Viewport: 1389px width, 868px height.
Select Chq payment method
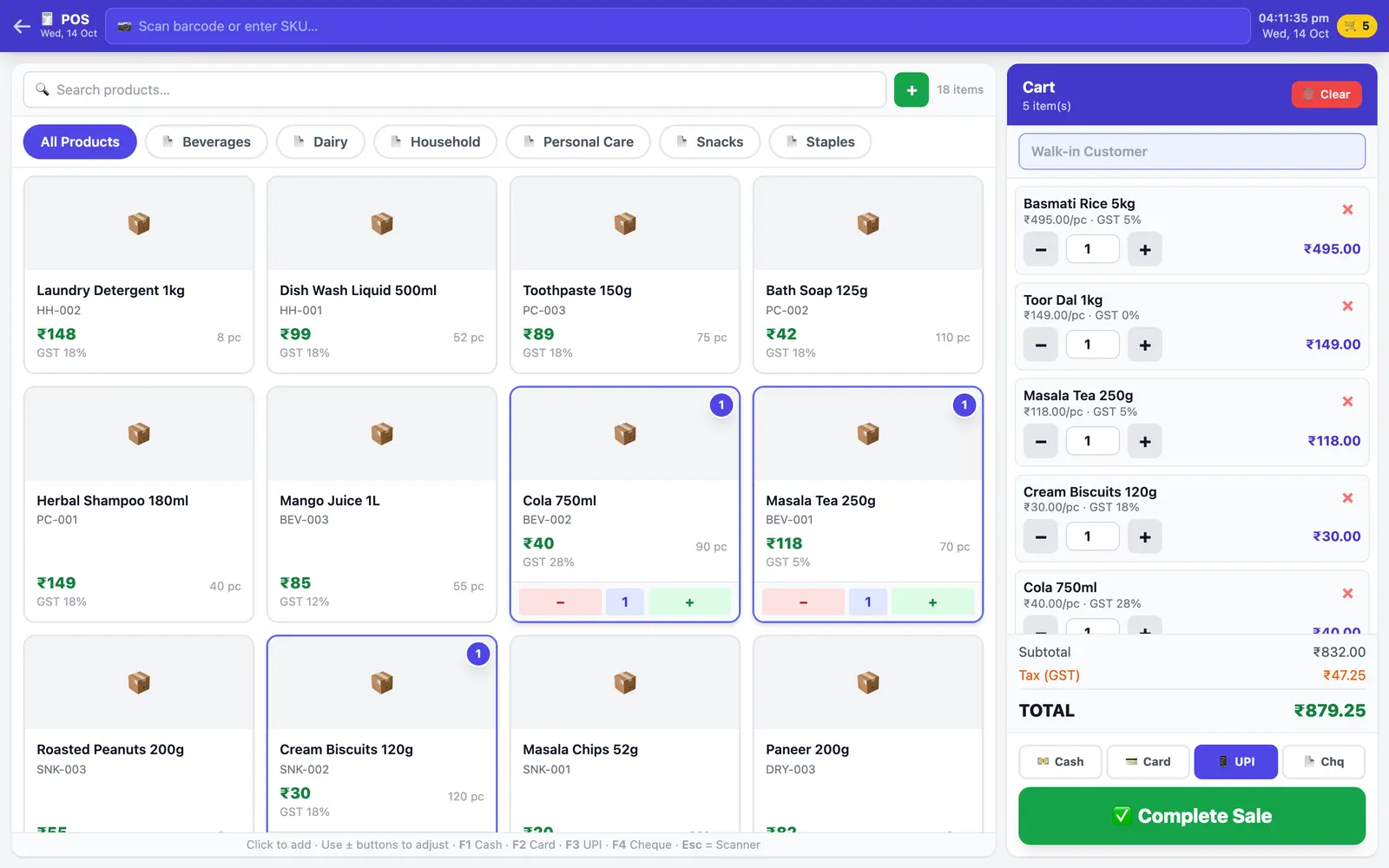tap(1324, 761)
